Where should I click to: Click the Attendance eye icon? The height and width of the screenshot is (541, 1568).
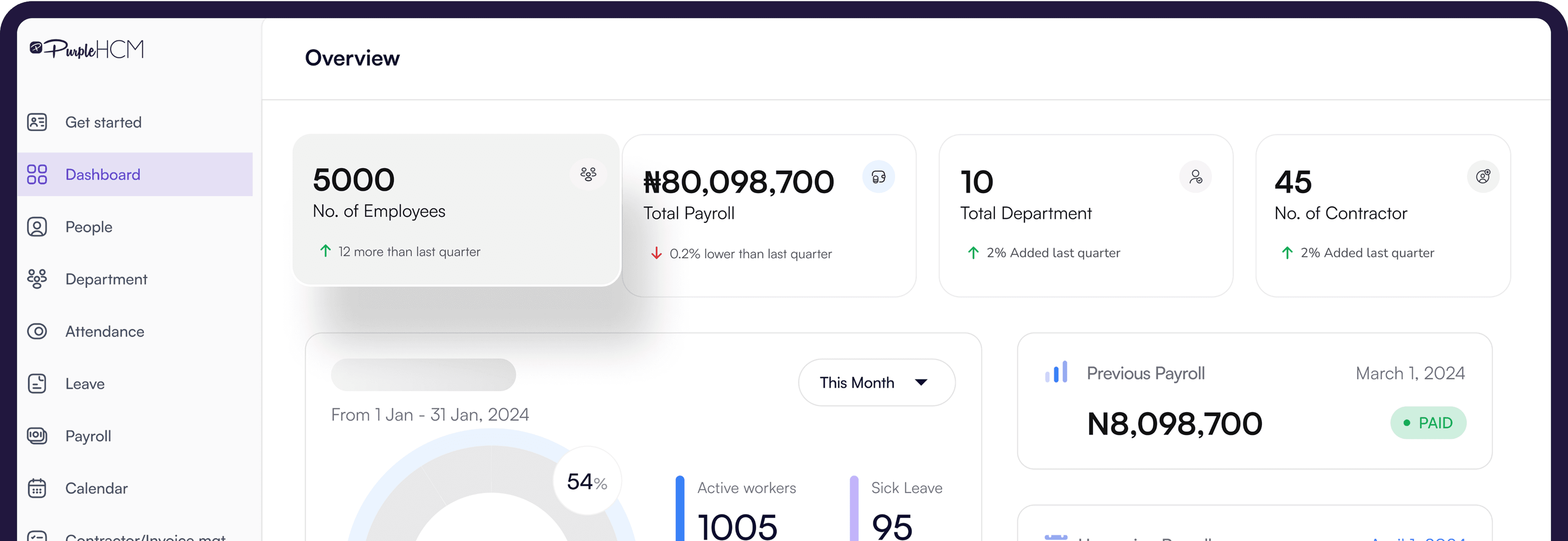click(x=37, y=331)
